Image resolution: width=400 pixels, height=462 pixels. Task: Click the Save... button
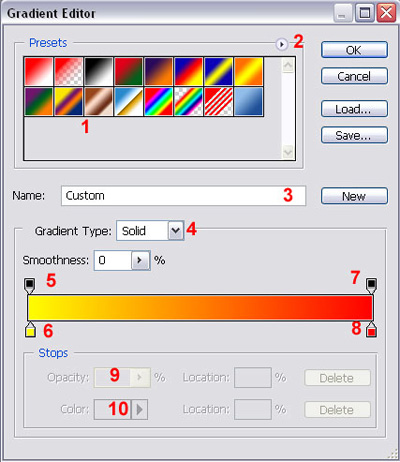tap(354, 135)
